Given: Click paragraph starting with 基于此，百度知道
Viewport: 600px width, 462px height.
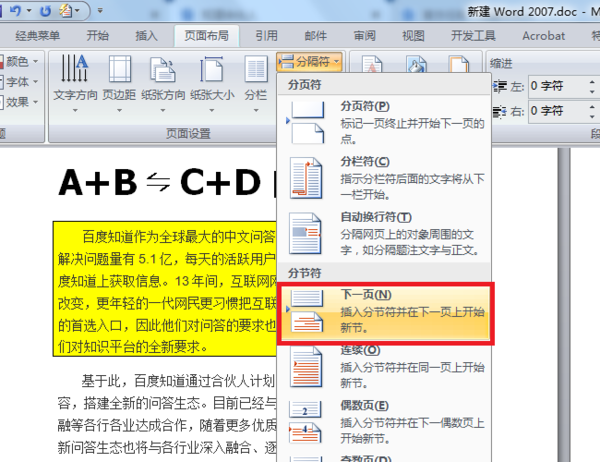Looking at the screenshot, I should click(167, 414).
